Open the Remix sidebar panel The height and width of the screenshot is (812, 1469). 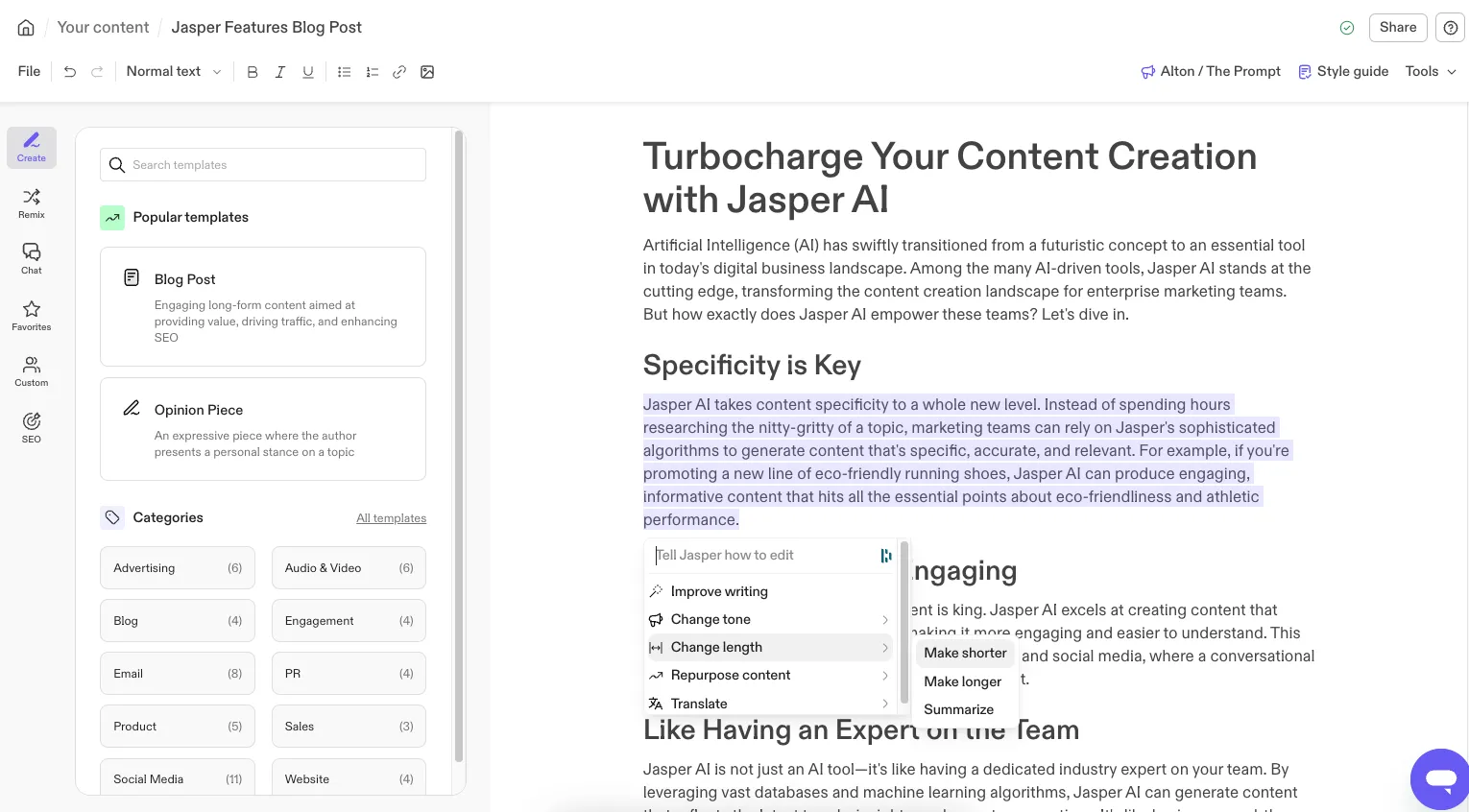tap(32, 203)
